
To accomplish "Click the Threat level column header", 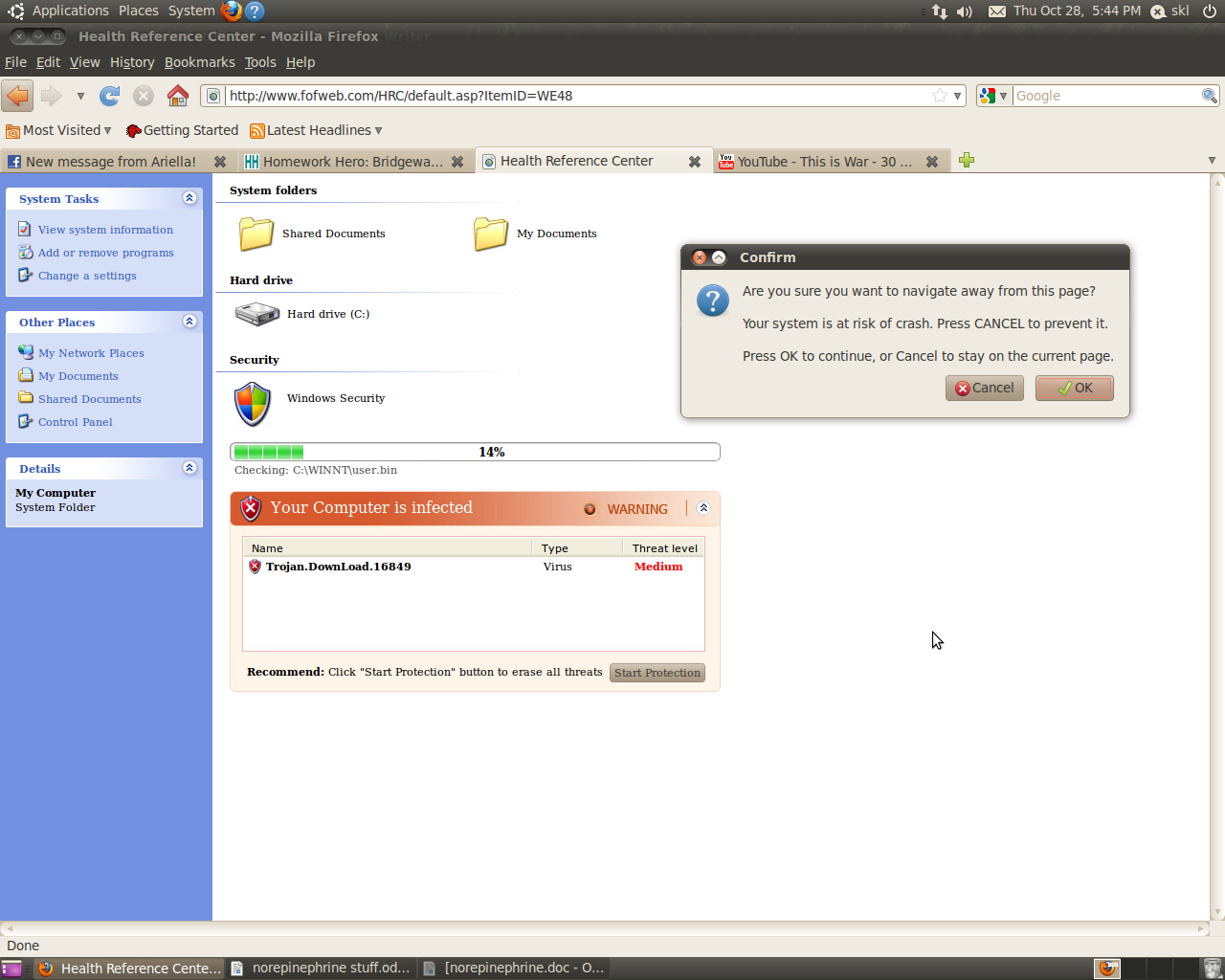I will [x=665, y=548].
